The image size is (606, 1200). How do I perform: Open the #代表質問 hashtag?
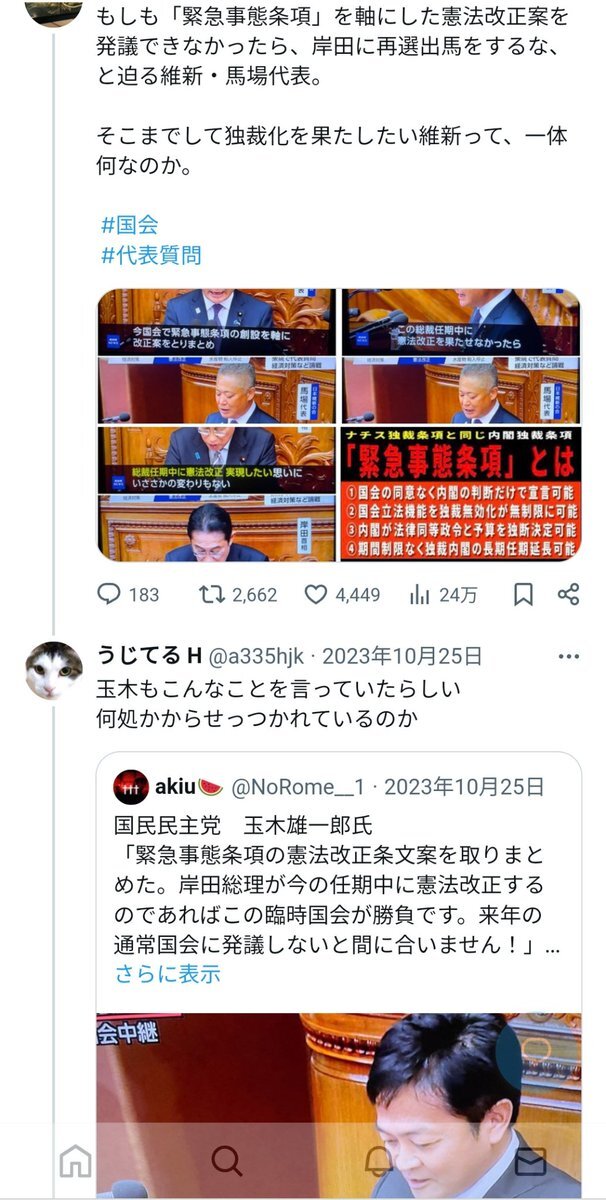click(151, 255)
